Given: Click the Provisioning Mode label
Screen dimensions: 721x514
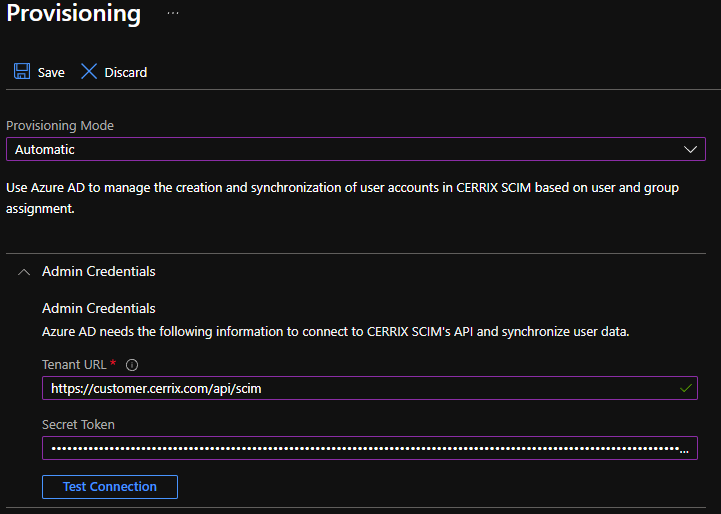Looking at the screenshot, I should tap(60, 126).
